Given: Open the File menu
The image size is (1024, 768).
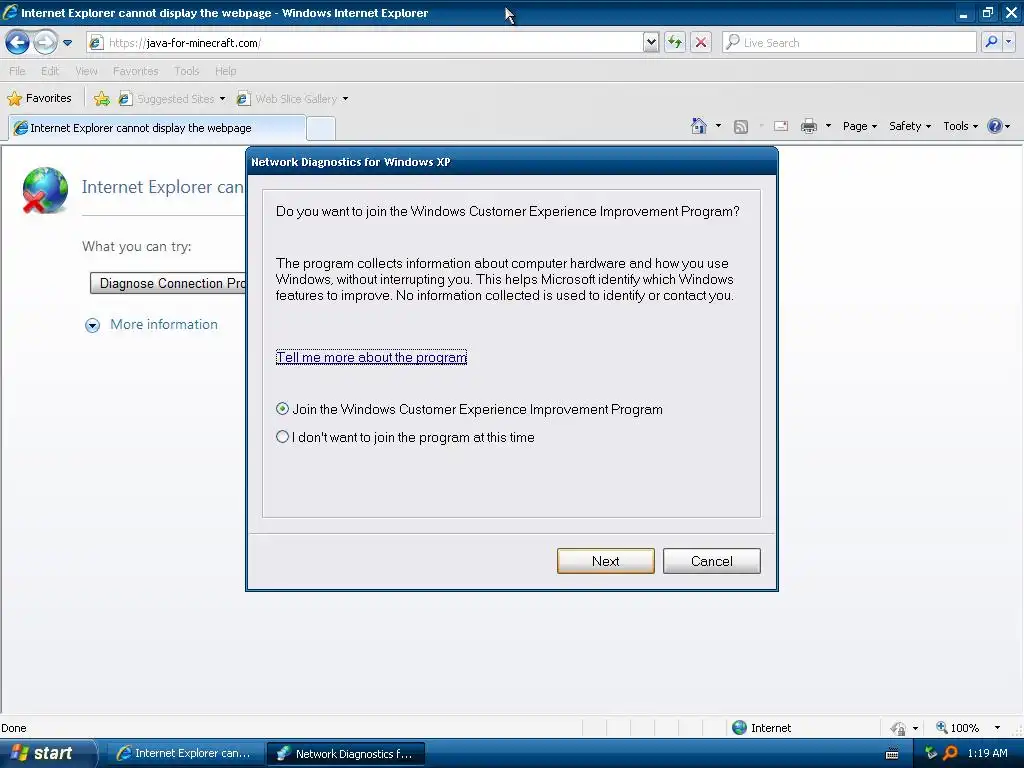Looking at the screenshot, I should point(17,71).
